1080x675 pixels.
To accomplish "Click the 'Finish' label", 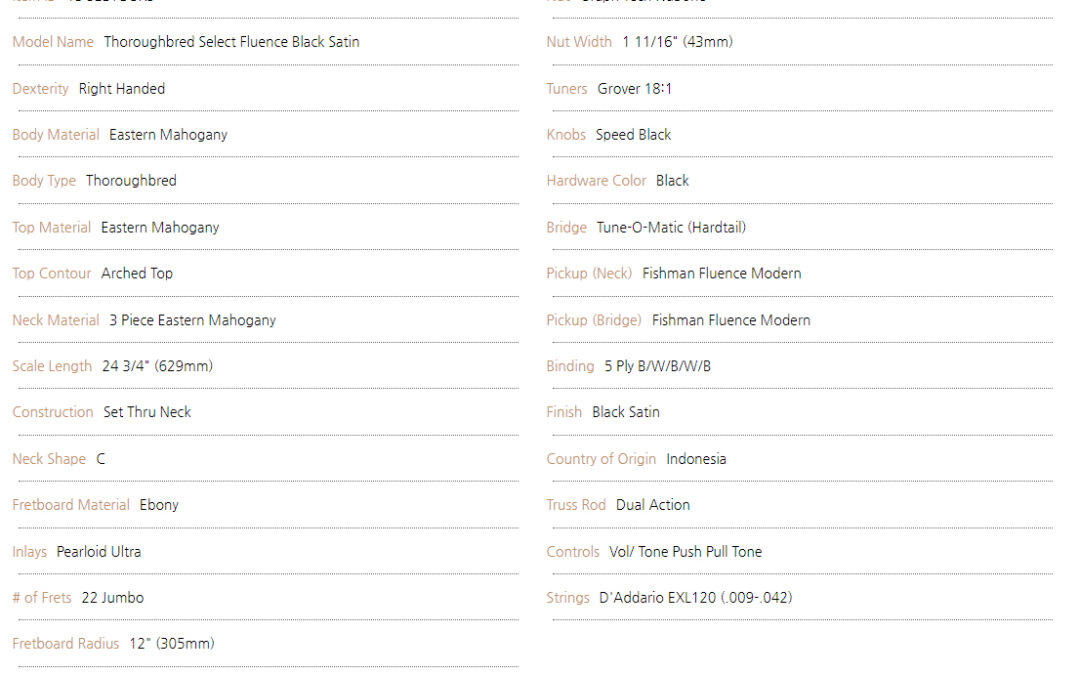I will pos(564,412).
